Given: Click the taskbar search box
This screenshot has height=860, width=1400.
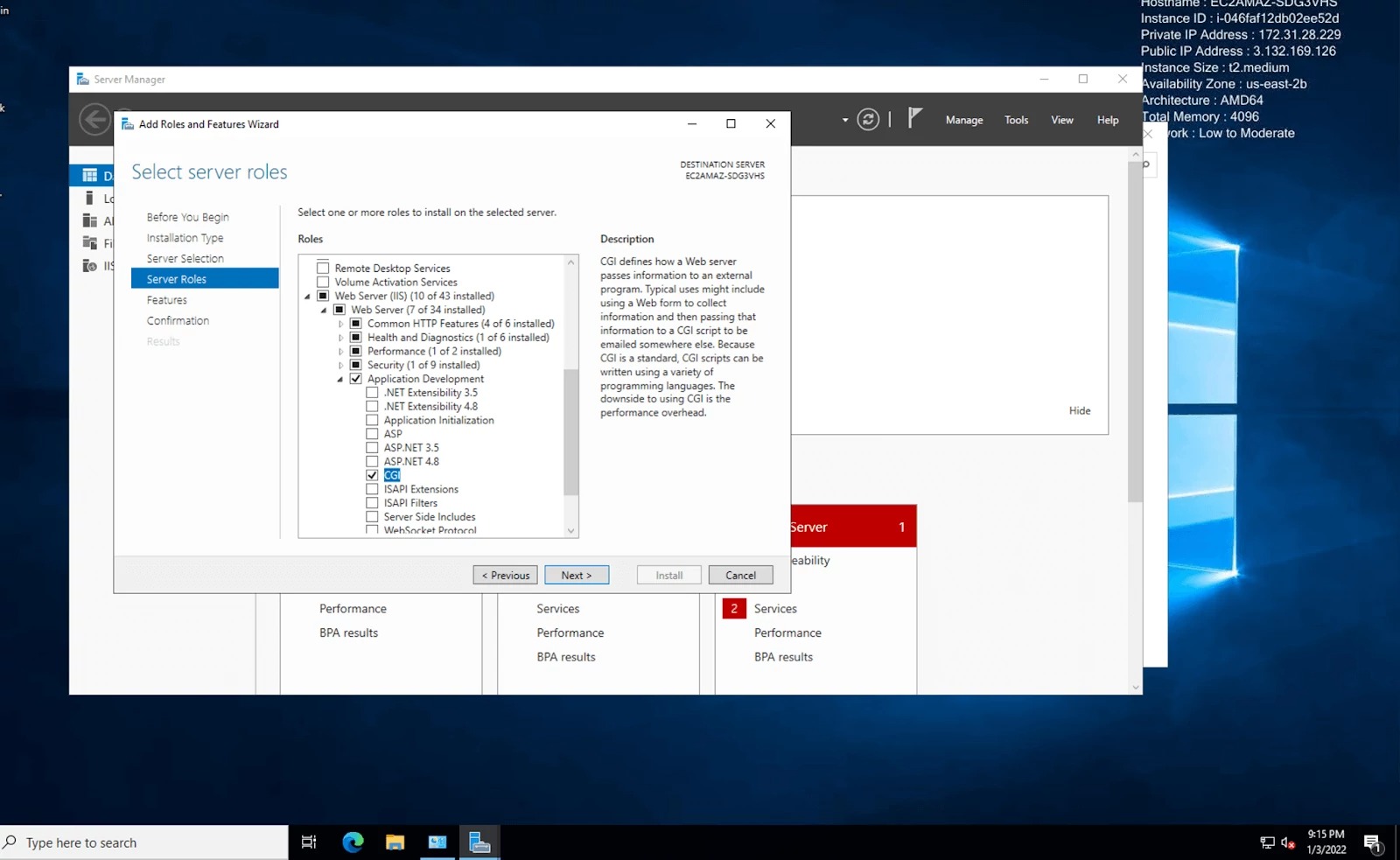Looking at the screenshot, I should coord(144,843).
